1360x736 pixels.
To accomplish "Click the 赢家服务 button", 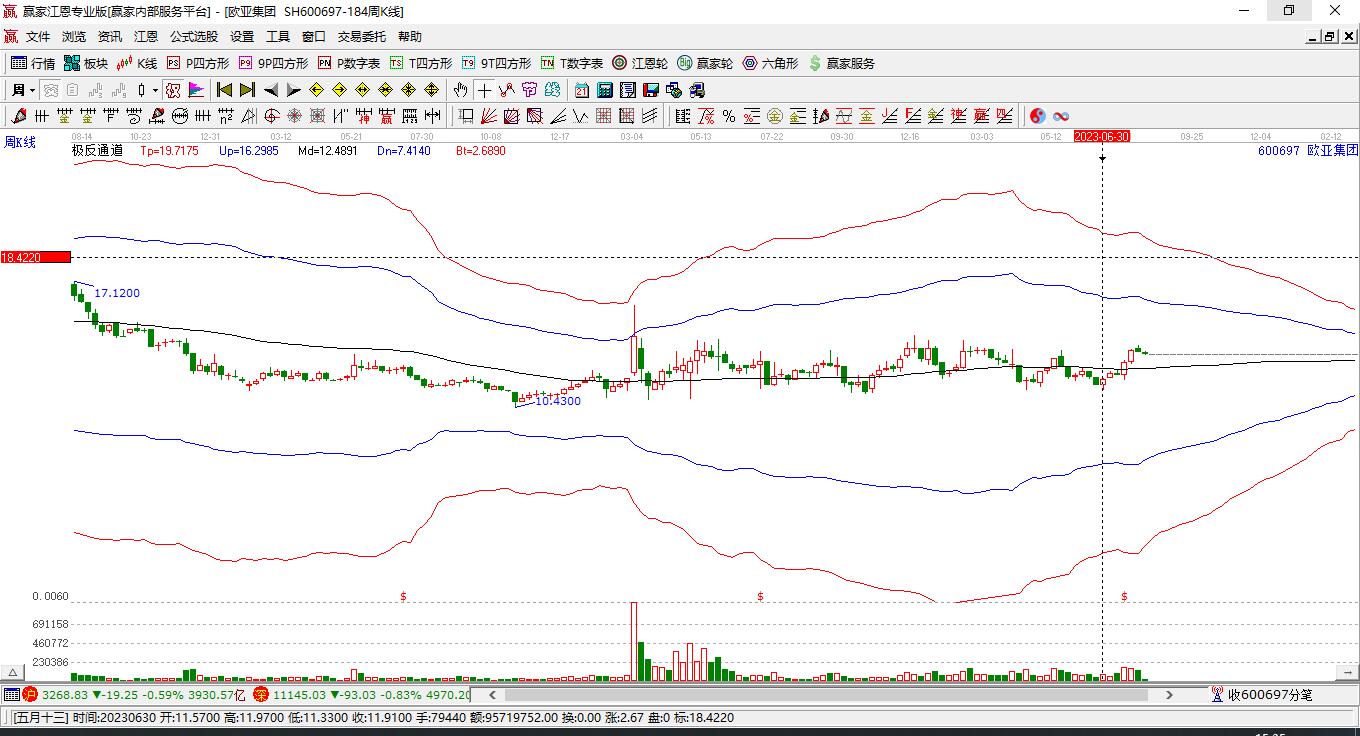I will pyautogui.click(x=841, y=63).
